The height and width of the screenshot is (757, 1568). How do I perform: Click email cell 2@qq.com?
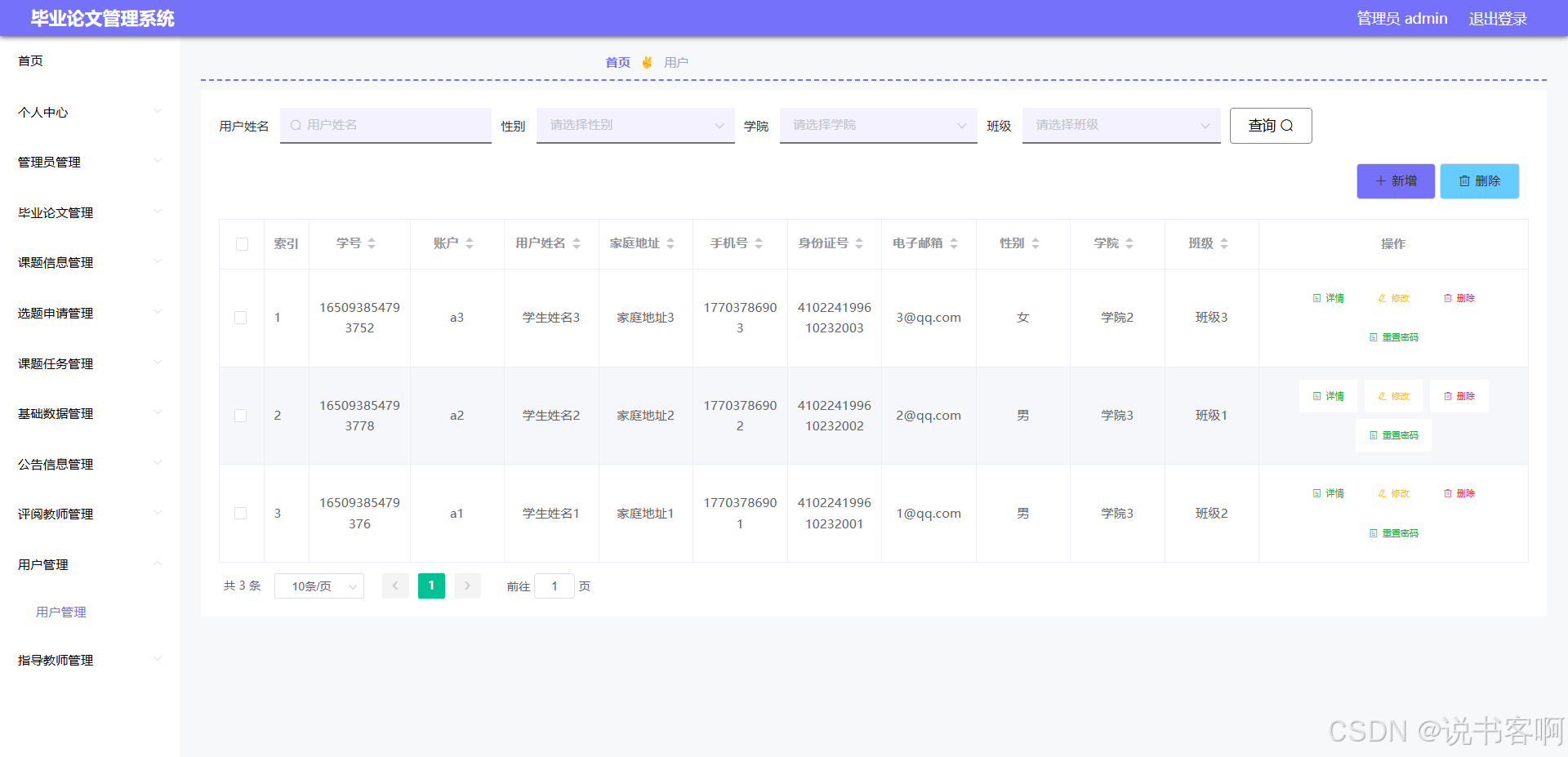(929, 416)
